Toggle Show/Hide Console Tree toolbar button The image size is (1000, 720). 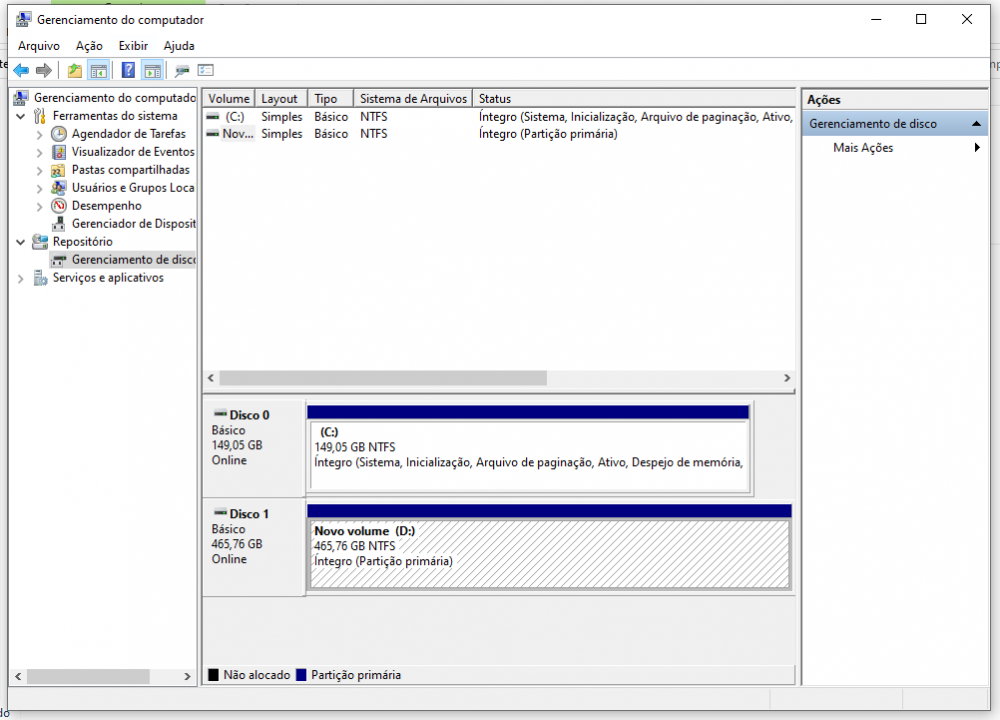[98, 70]
